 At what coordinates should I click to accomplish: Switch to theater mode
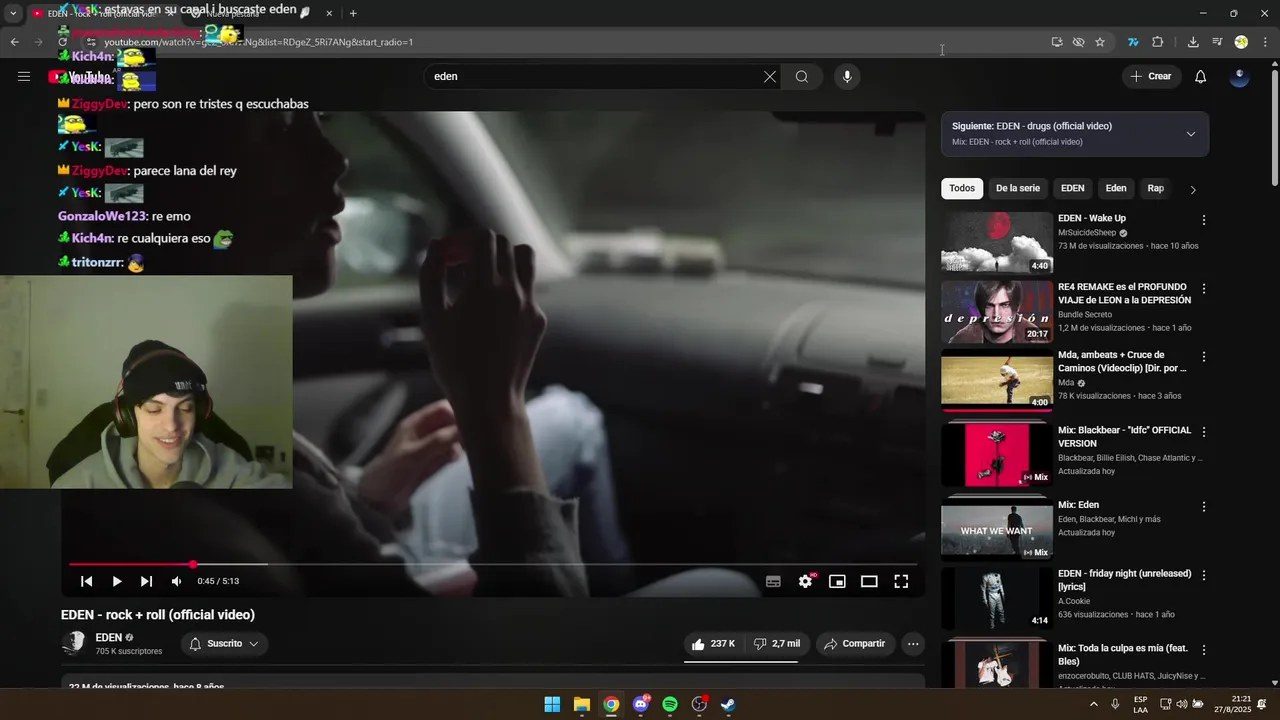[x=869, y=581]
